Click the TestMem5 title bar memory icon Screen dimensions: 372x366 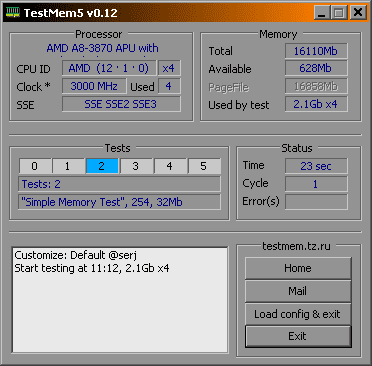(13, 12)
